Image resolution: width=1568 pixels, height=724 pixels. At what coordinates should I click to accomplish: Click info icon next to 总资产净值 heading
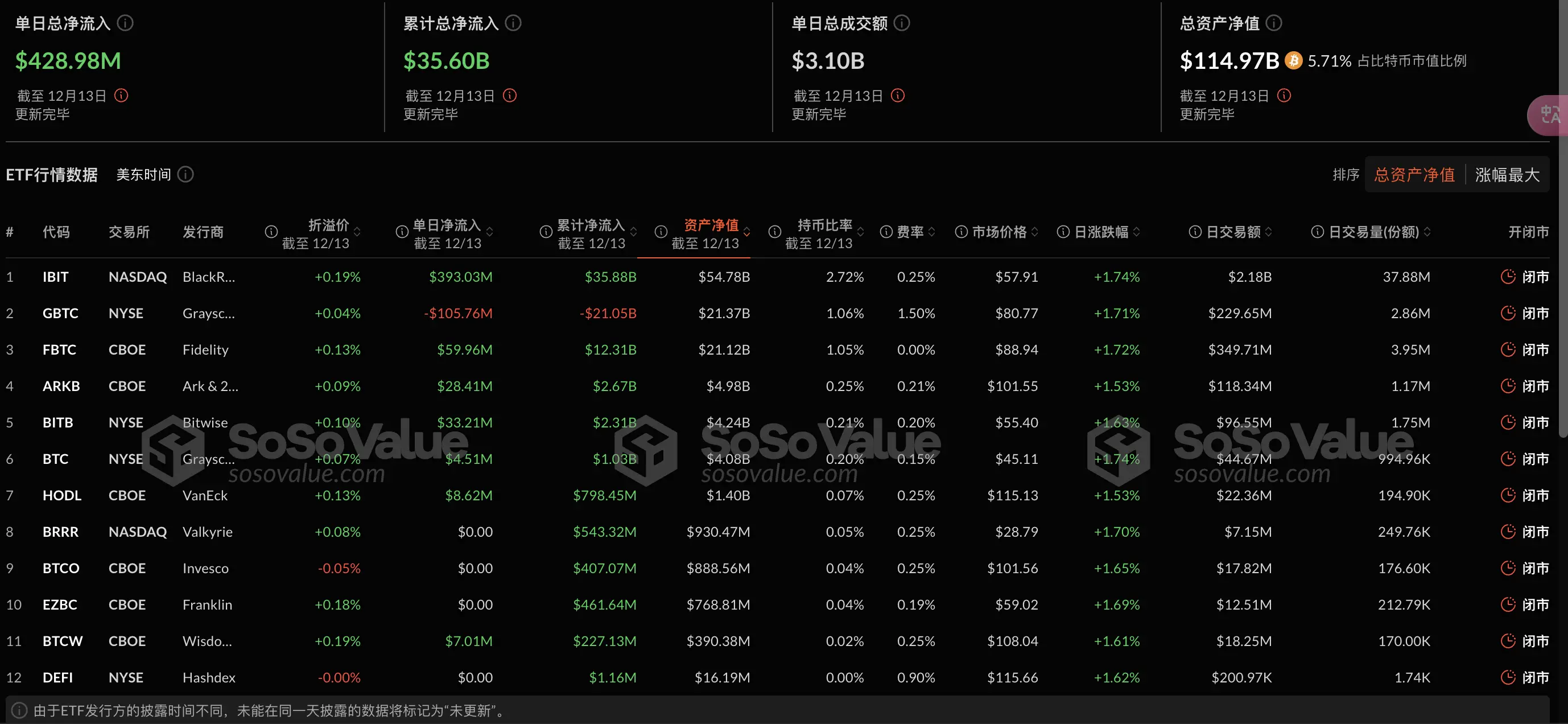point(1273,23)
